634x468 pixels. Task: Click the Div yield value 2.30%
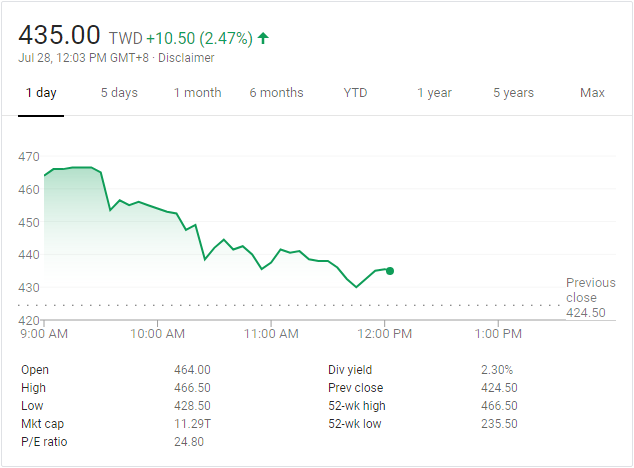point(497,370)
